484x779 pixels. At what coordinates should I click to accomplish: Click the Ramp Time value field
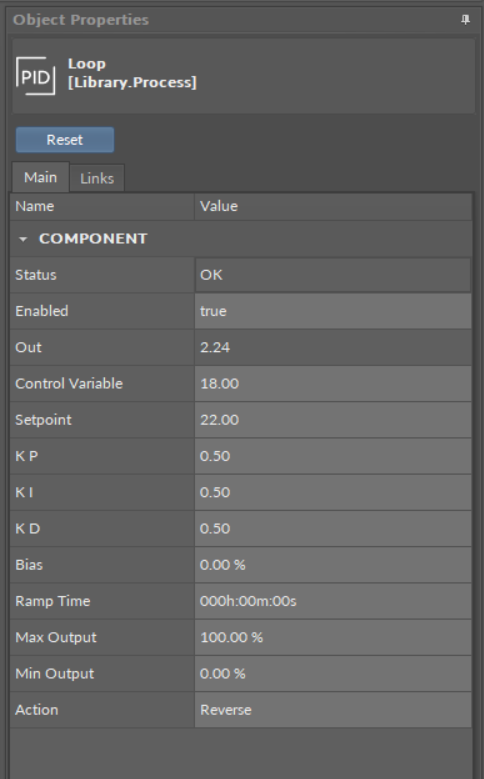(333, 601)
